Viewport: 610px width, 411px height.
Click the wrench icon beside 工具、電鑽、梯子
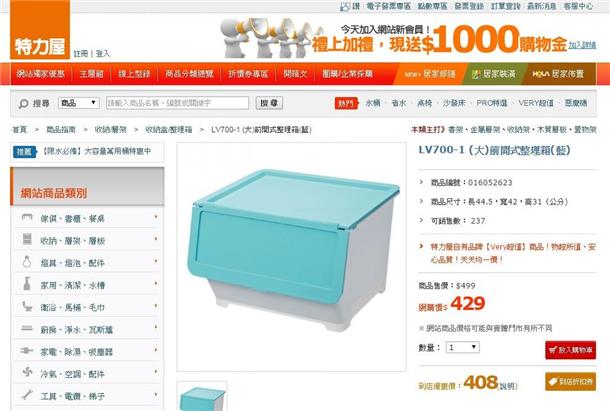click(x=27, y=395)
